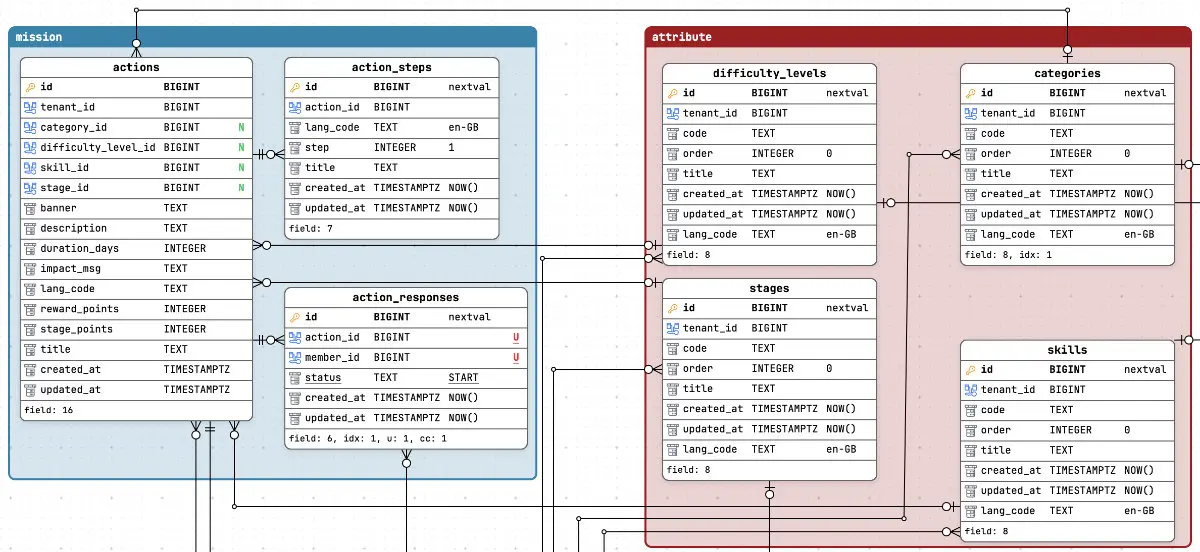This screenshot has width=1200, height=552.
Task: Click column icon beside banner in actions
Action: pos(29,208)
